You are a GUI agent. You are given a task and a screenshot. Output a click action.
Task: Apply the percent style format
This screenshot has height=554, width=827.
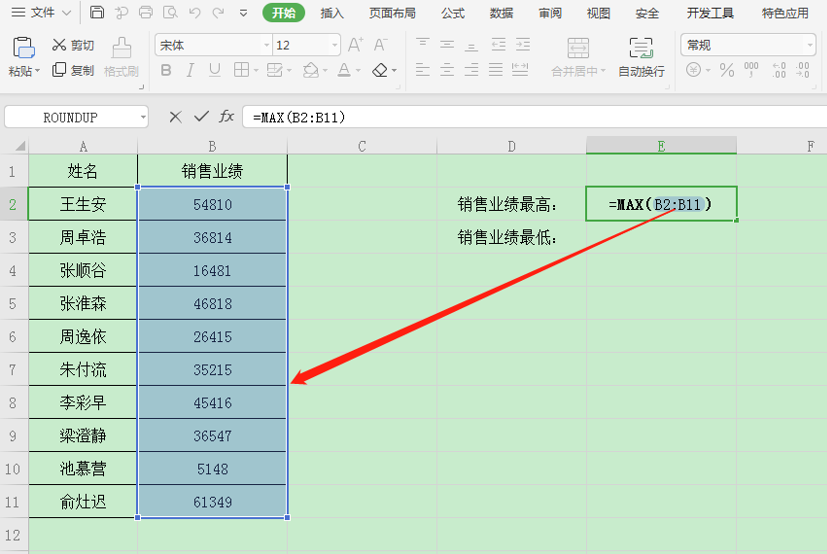[727, 70]
